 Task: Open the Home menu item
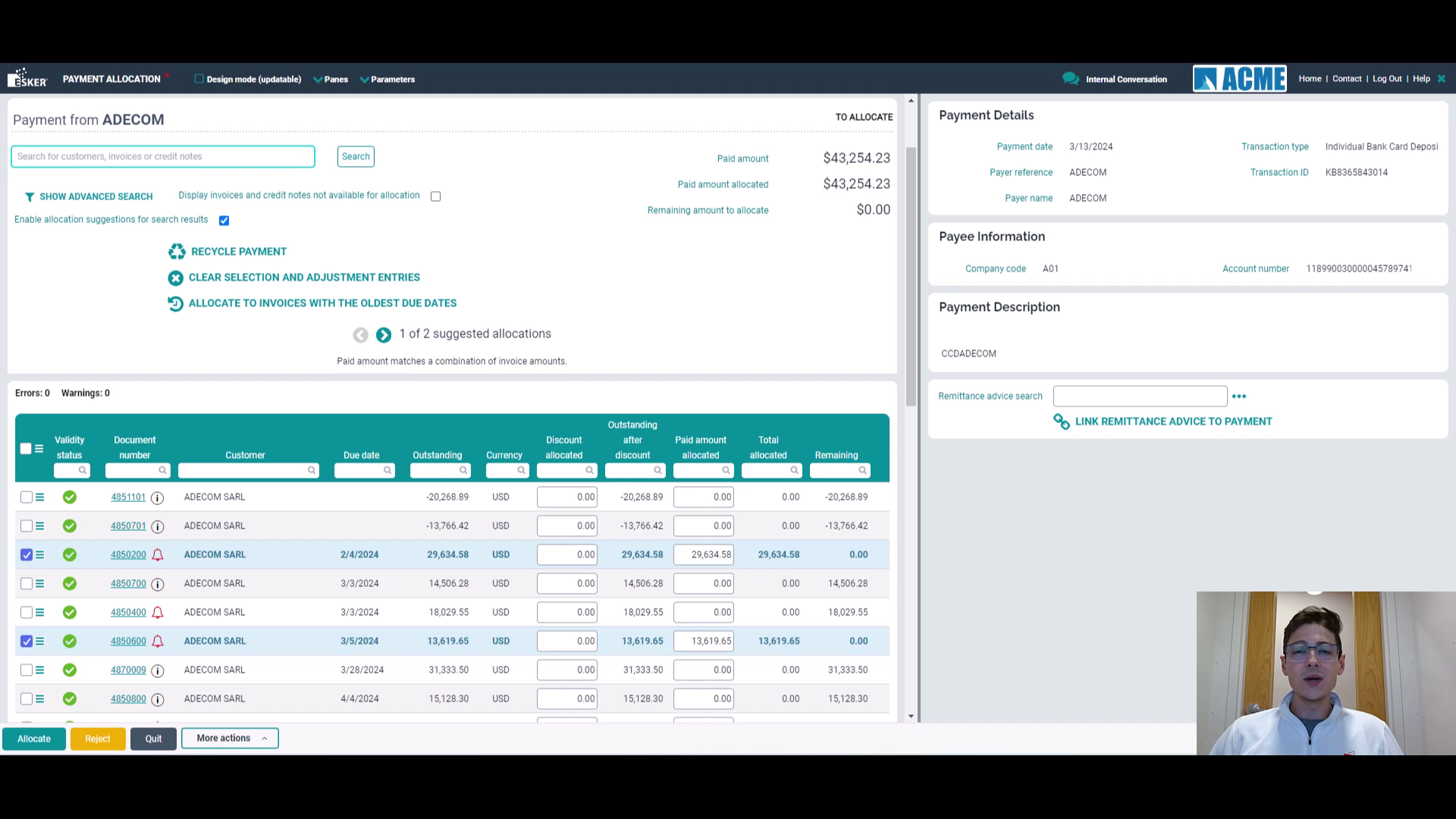click(1310, 78)
